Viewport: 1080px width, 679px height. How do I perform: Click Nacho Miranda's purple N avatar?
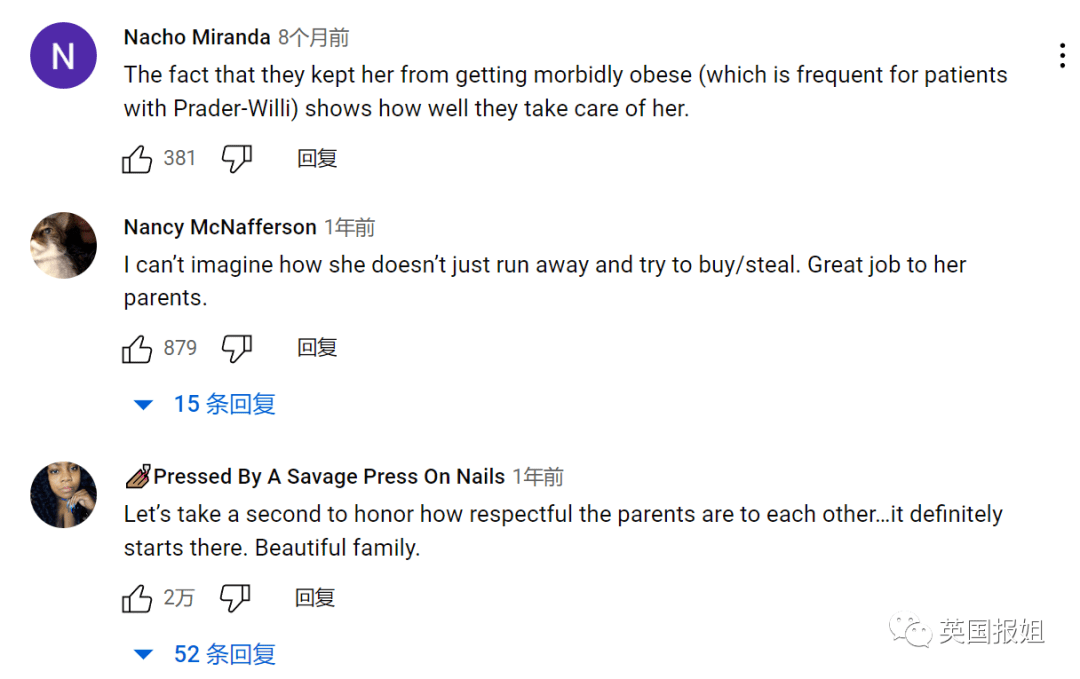(63, 56)
